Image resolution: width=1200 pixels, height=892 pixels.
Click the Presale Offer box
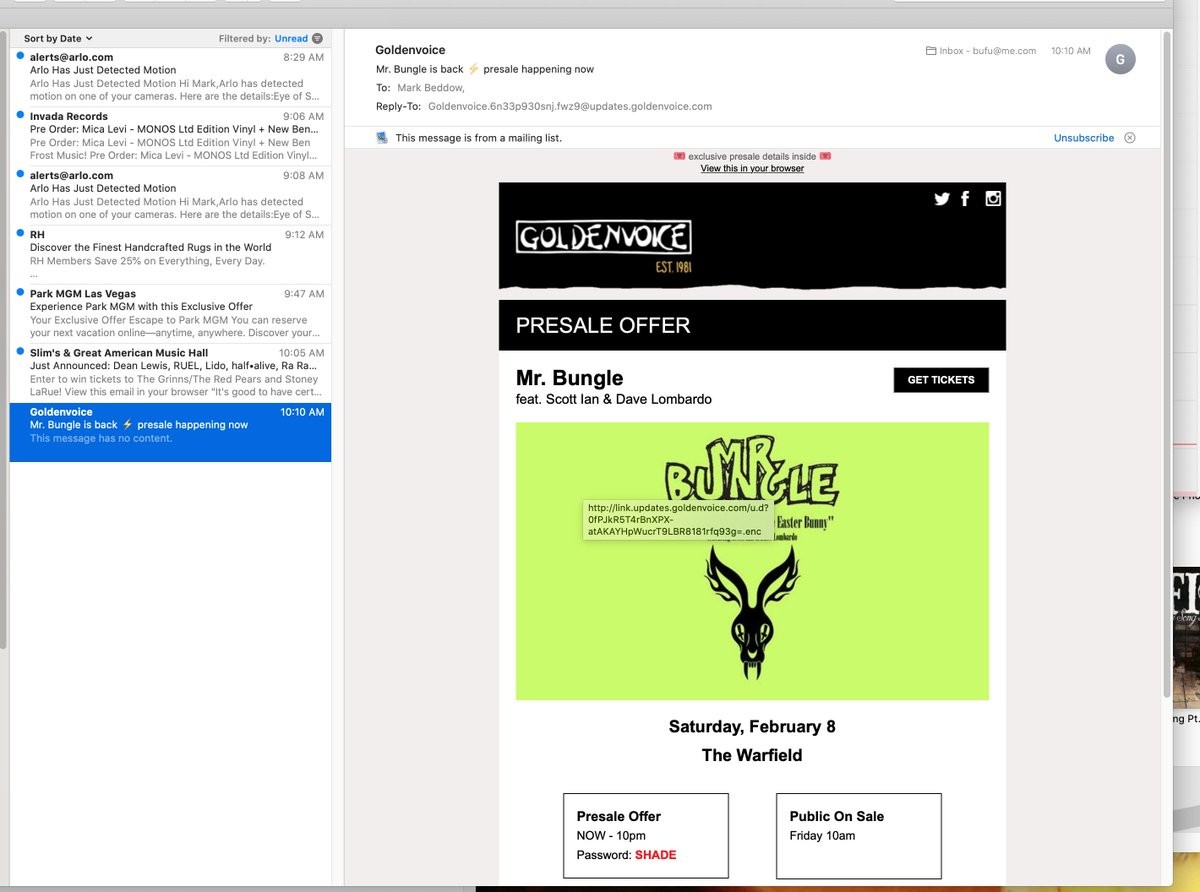[646, 836]
